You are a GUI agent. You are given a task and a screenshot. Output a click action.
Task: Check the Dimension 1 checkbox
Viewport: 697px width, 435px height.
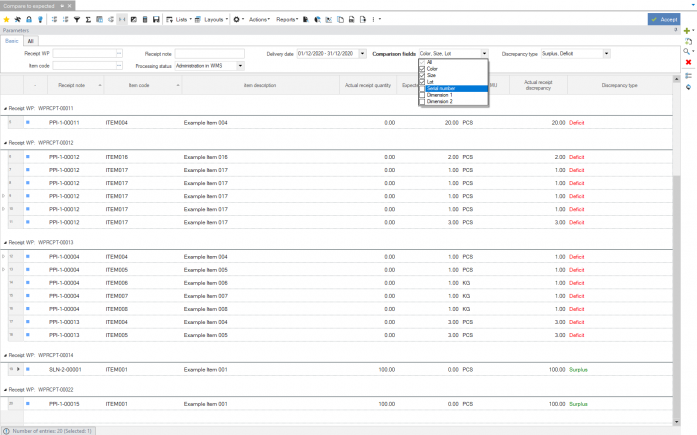[422, 95]
